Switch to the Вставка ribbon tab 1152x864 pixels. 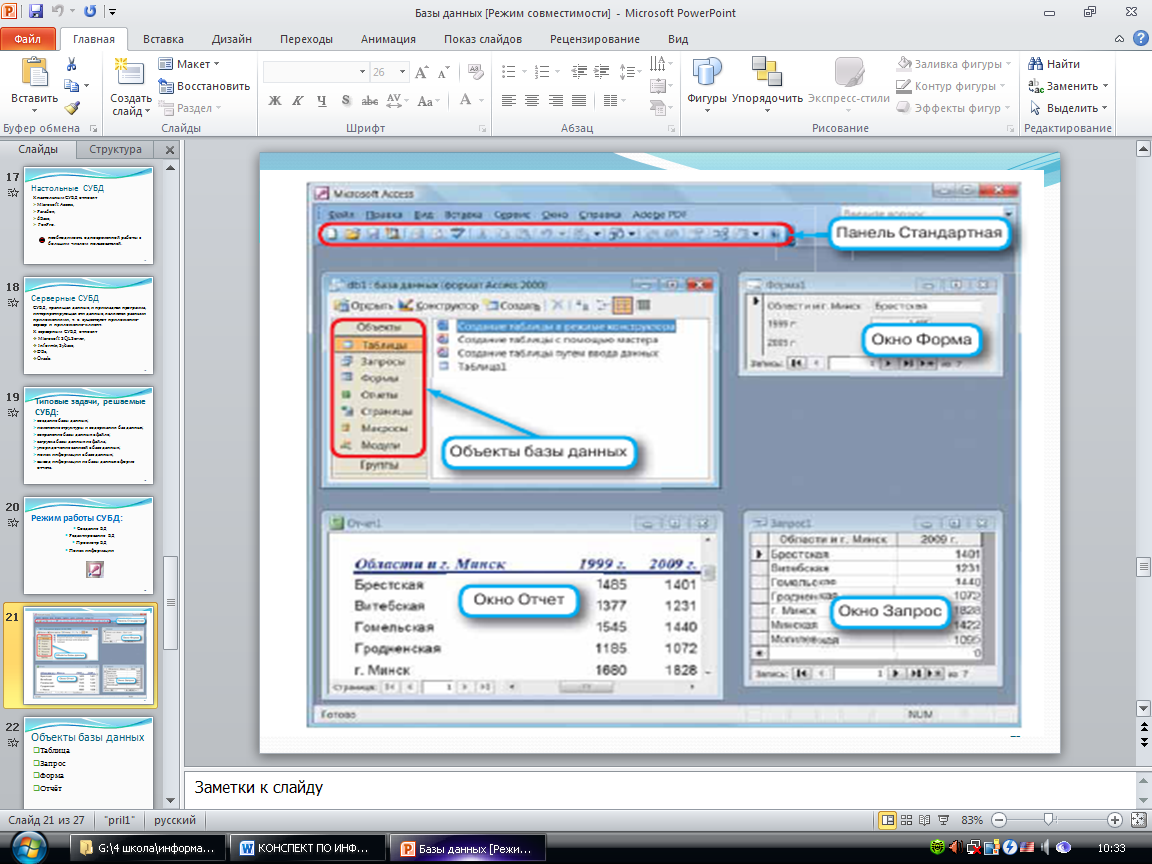click(x=163, y=39)
